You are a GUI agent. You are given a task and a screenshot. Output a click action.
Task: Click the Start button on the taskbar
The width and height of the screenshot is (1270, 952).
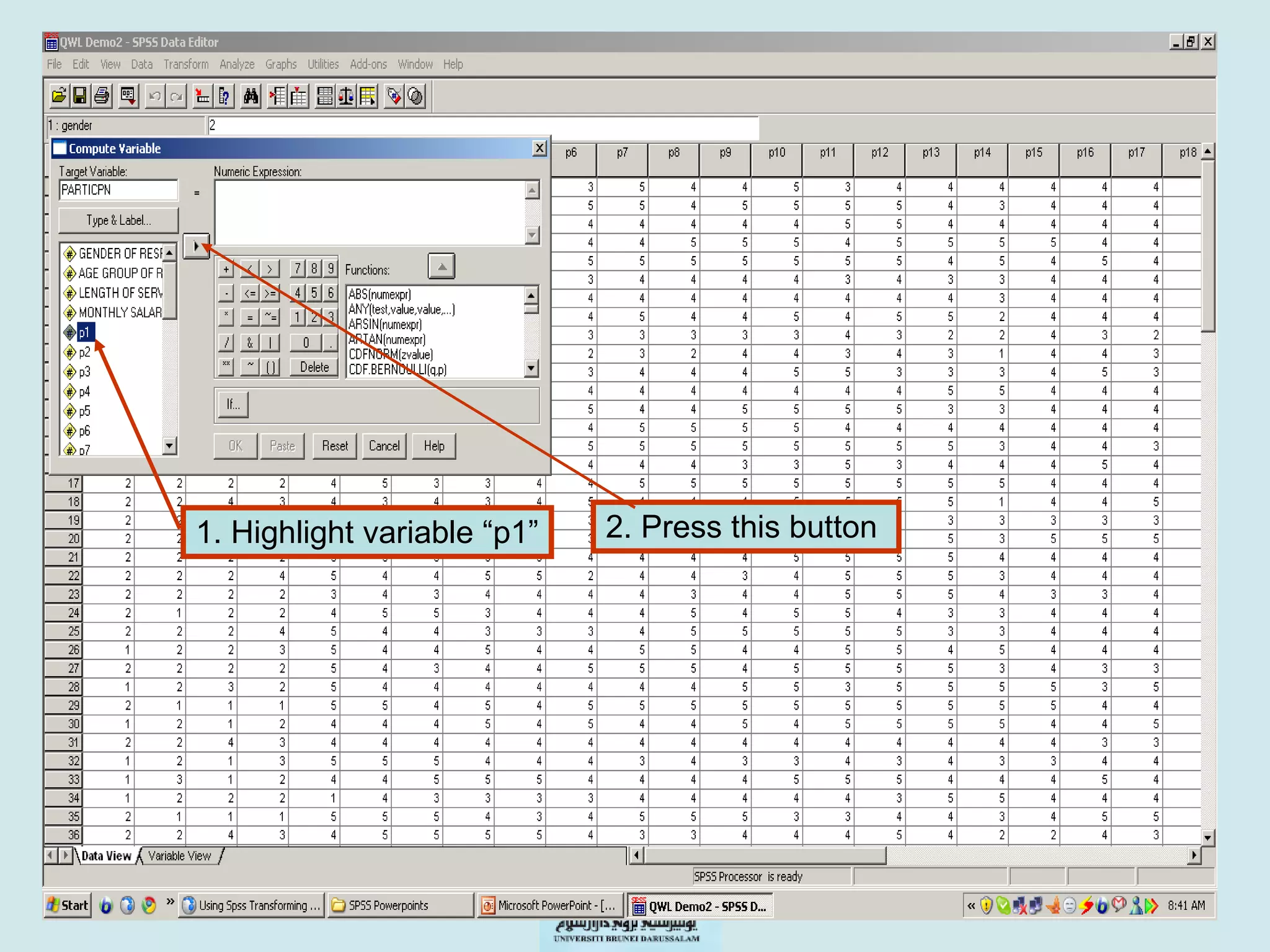point(68,906)
